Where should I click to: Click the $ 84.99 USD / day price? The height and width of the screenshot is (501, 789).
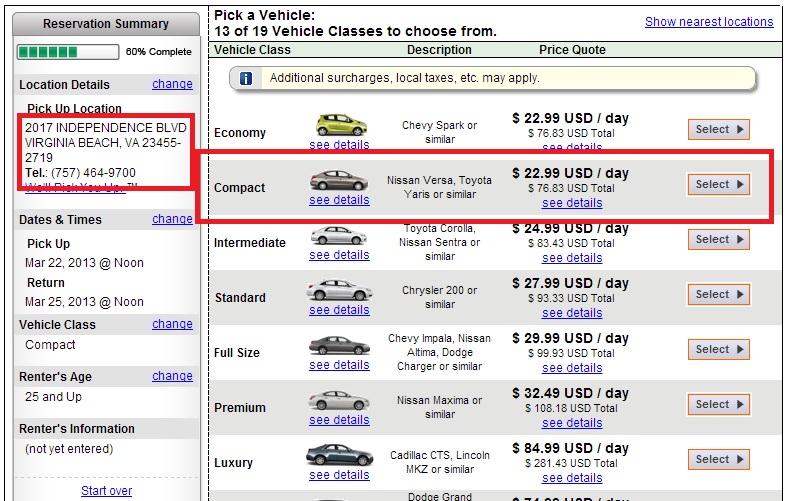pyautogui.click(x=571, y=448)
